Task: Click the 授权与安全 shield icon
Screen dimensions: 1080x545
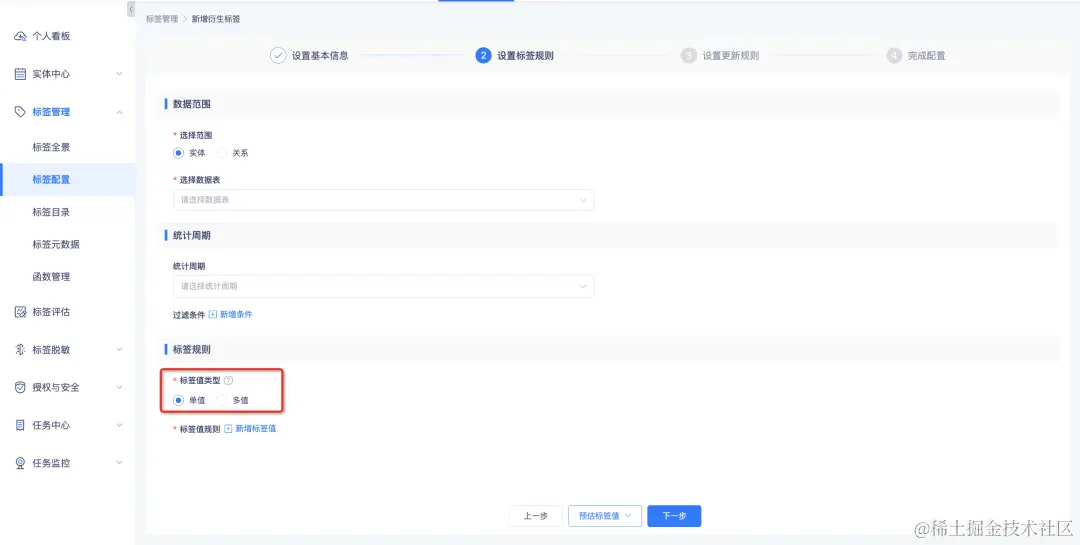Action: tap(20, 387)
